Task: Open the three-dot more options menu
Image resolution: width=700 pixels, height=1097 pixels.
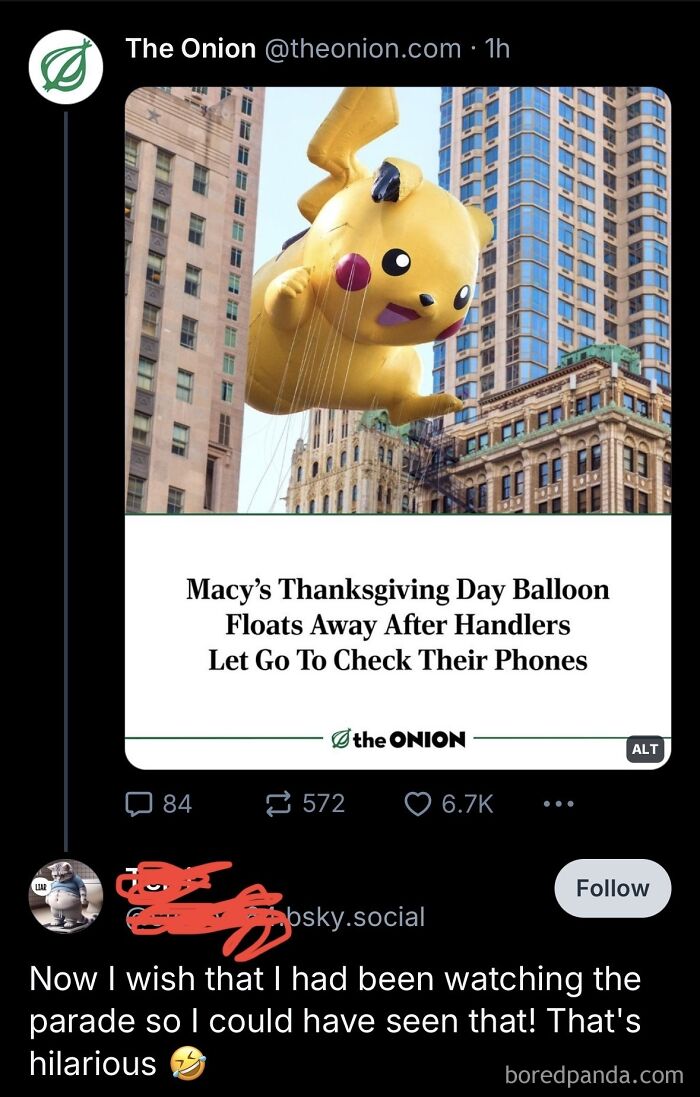Action: tap(557, 803)
